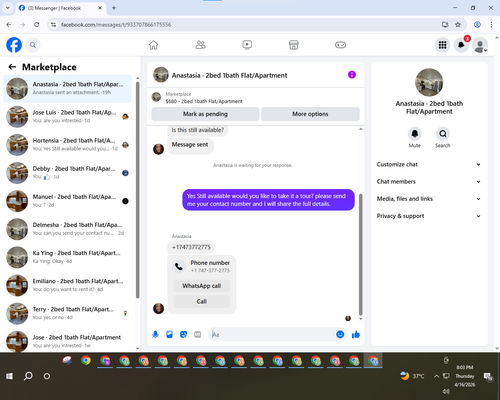The width and height of the screenshot is (500, 400).
Task: Click Anastasia large profile thumbnail
Action: click(x=429, y=82)
